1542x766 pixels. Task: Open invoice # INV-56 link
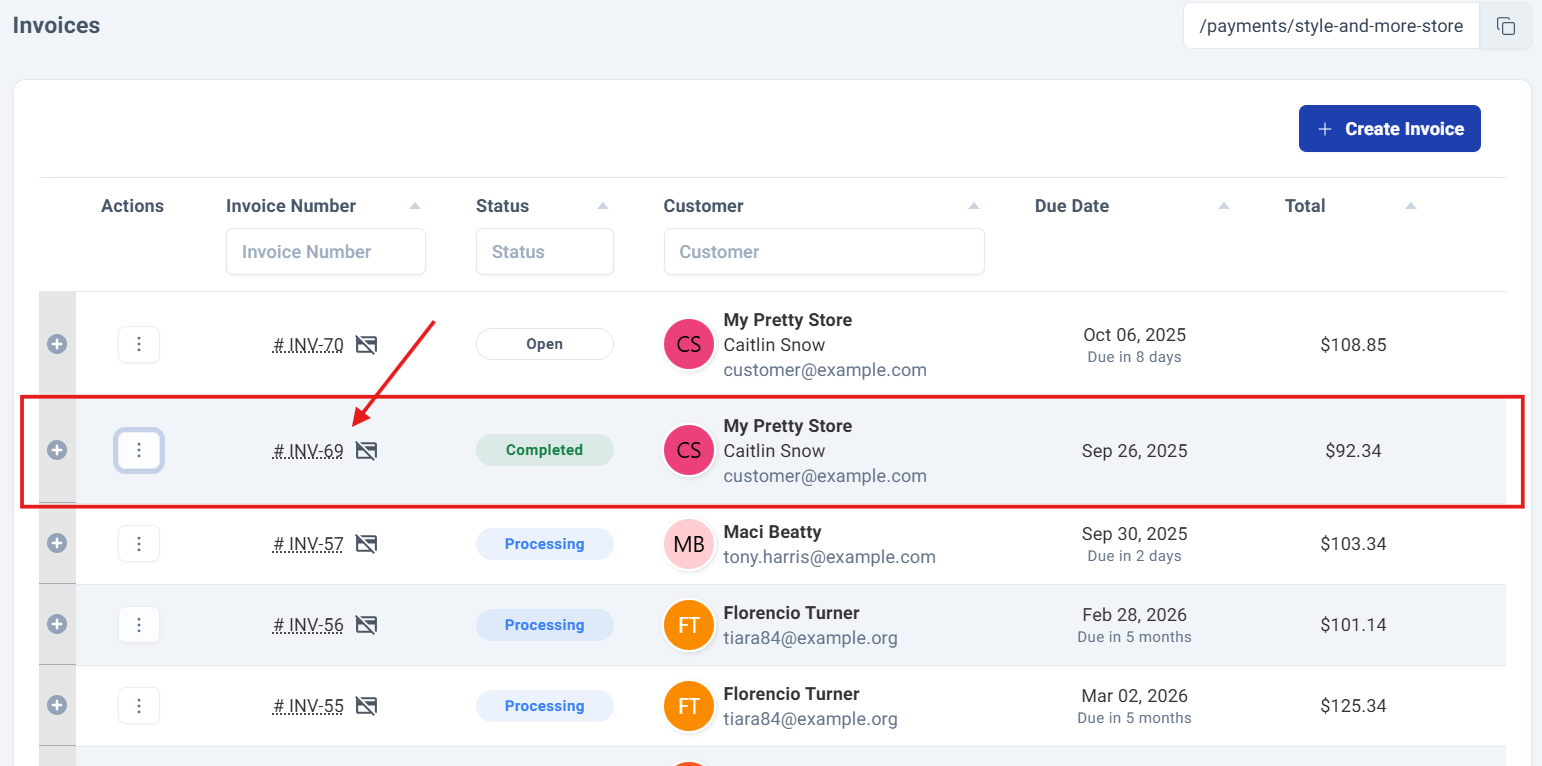[x=308, y=625]
